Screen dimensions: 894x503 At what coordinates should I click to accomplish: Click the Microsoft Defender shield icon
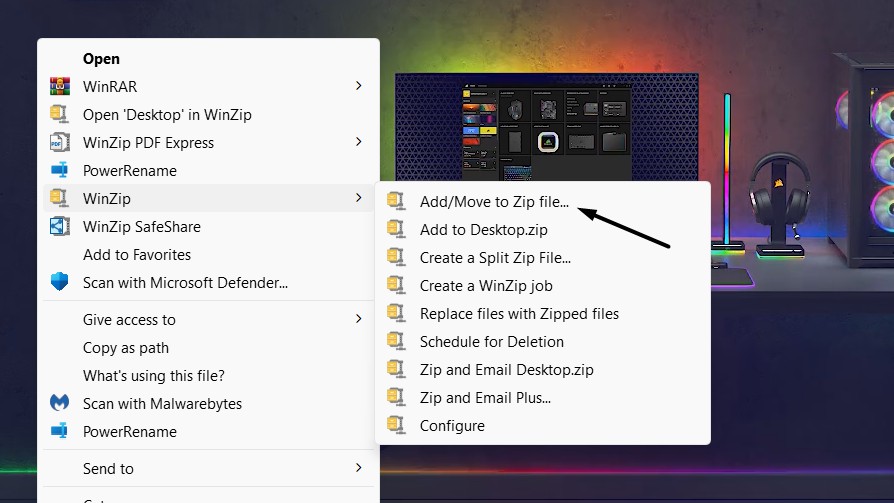click(x=59, y=282)
